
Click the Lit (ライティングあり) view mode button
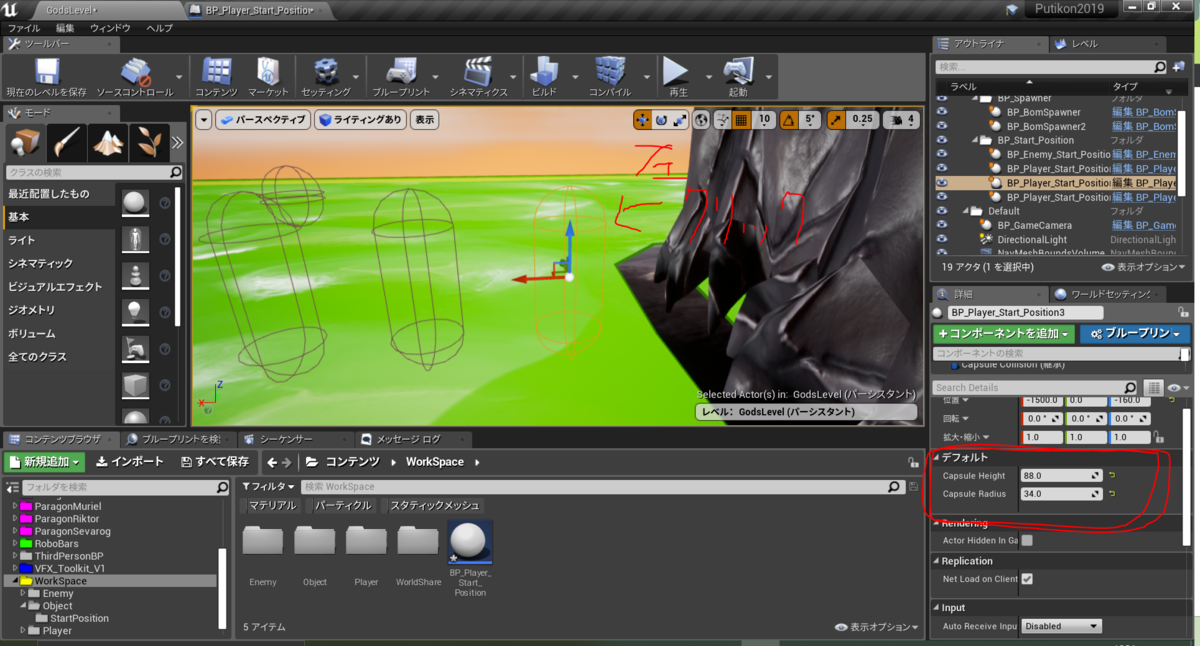click(361, 119)
